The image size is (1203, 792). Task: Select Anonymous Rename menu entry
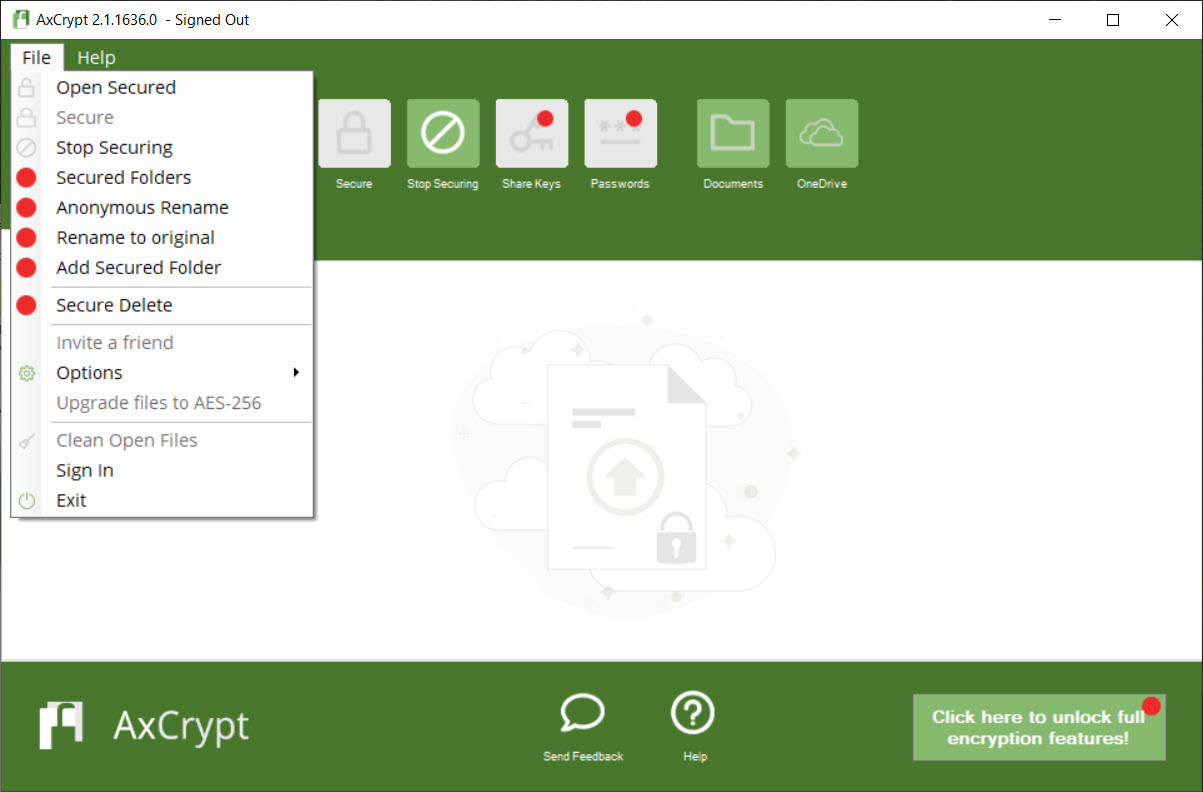pos(163,208)
